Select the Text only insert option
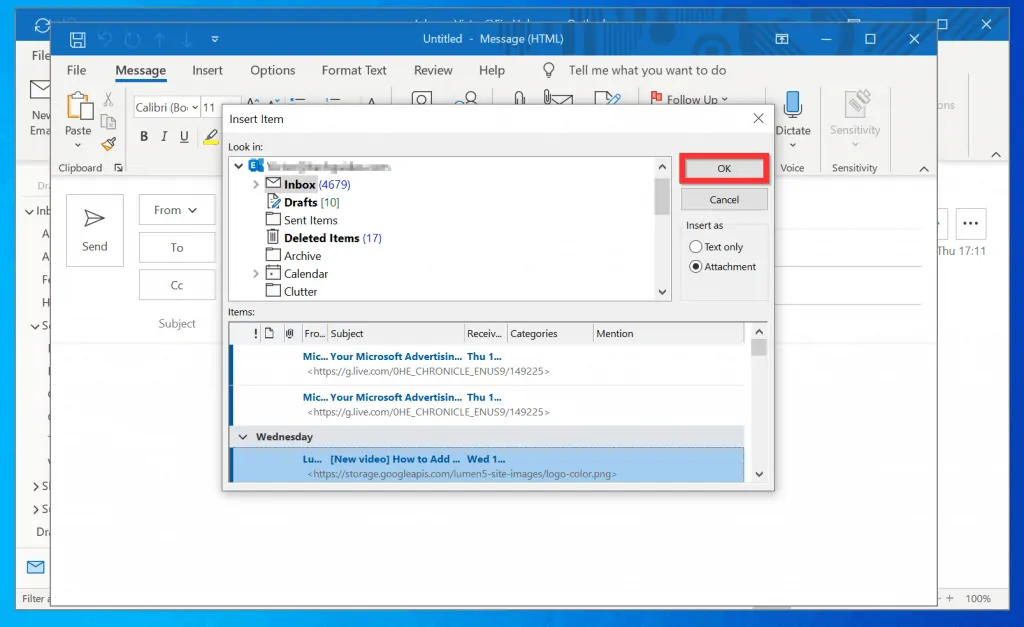This screenshot has height=627, width=1024. (697, 246)
